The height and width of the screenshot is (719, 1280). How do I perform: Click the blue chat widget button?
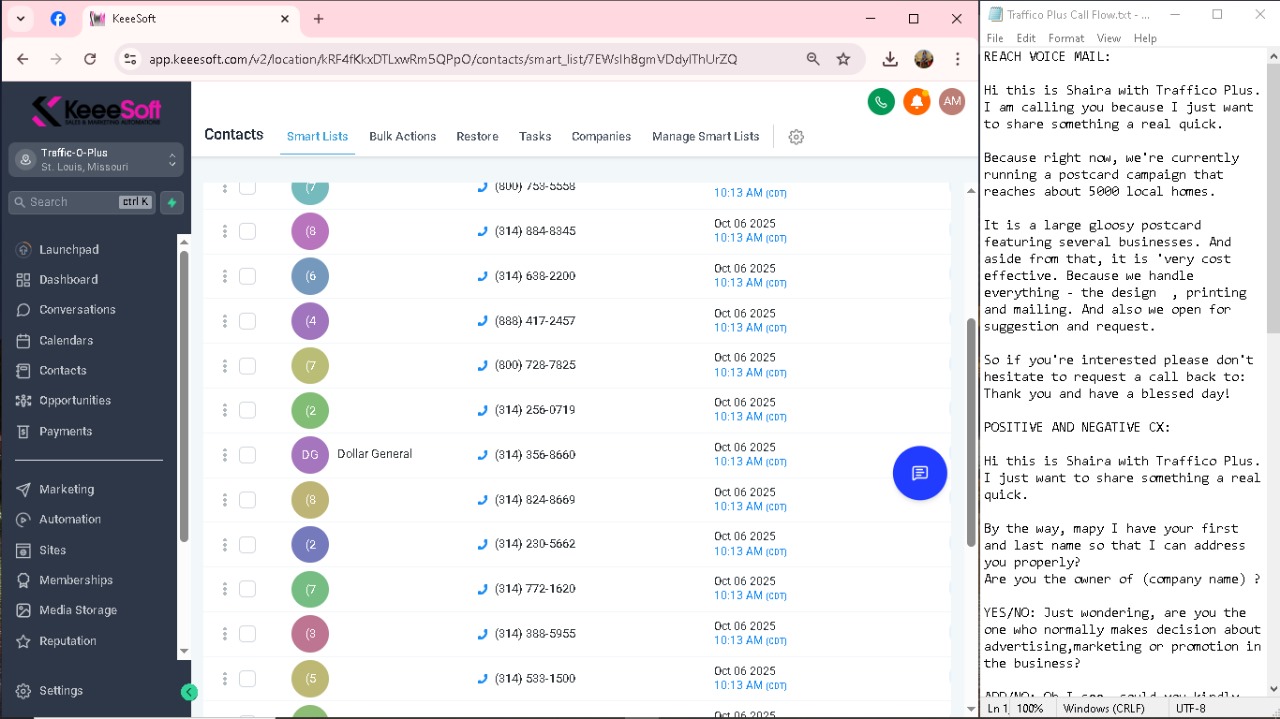[x=920, y=473]
